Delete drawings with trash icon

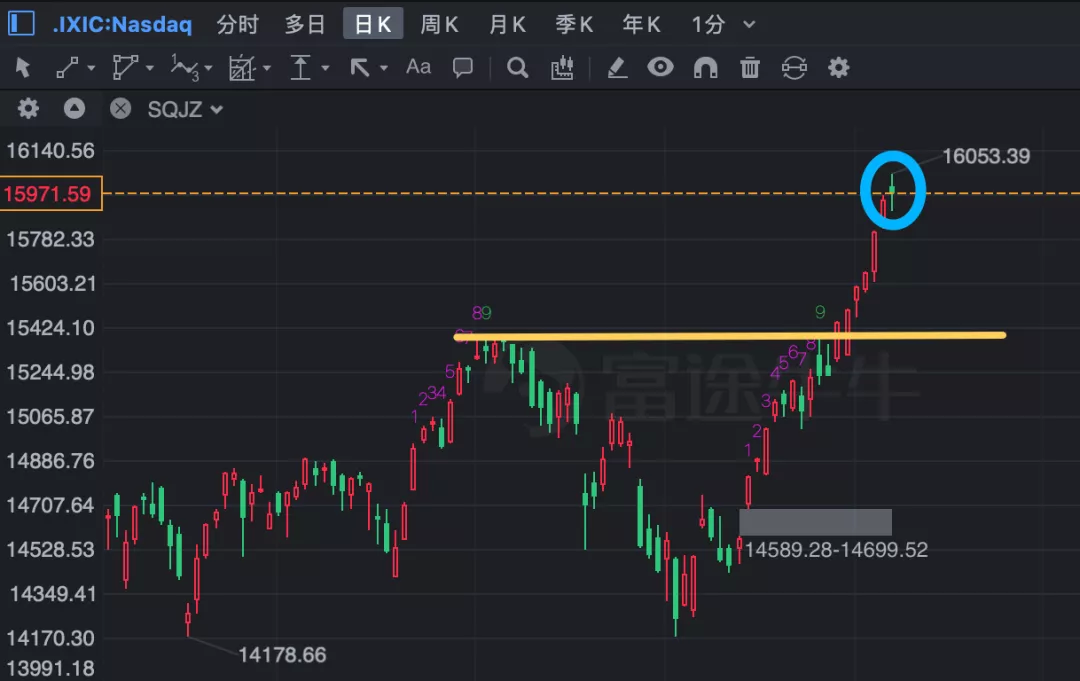coord(749,67)
